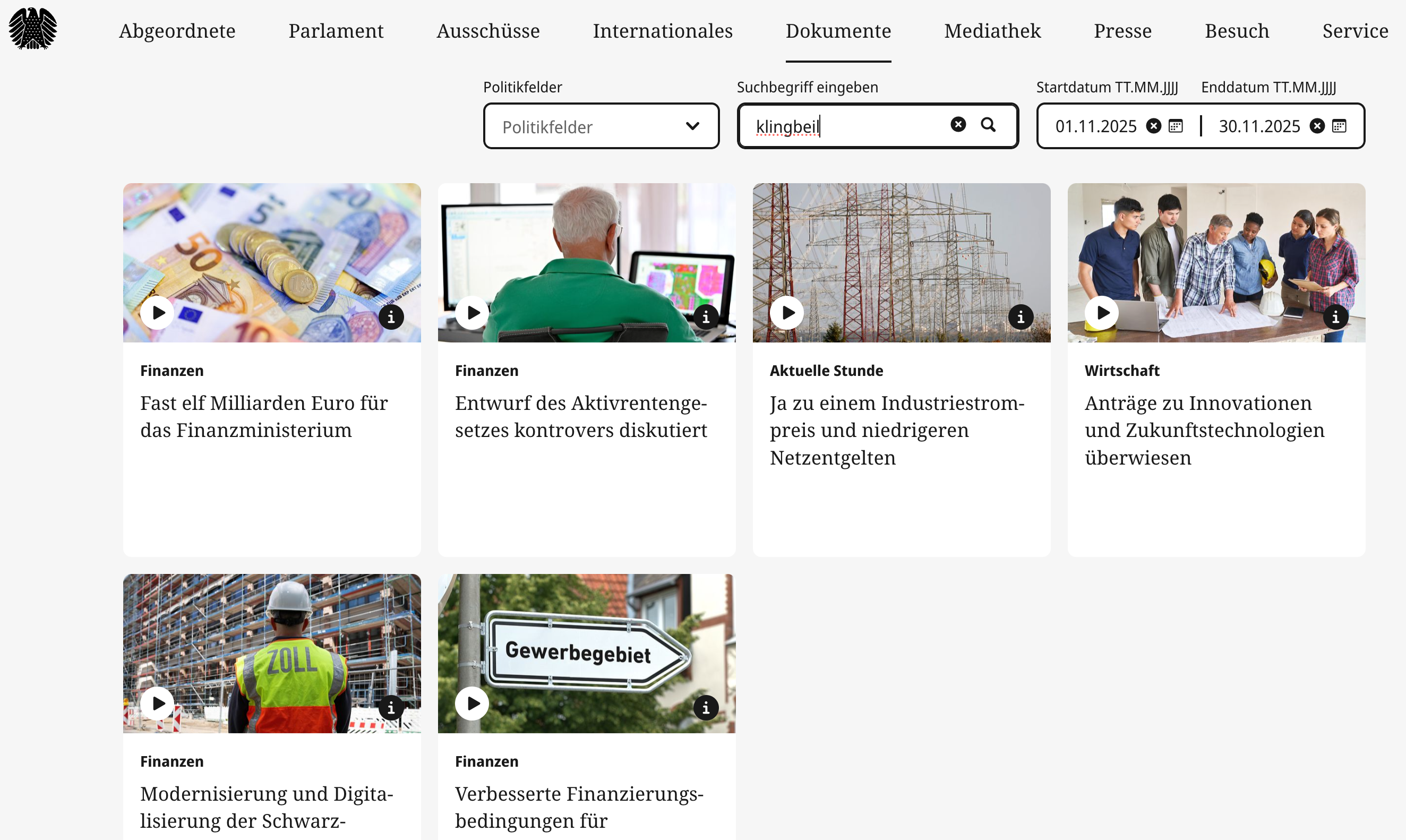Open the Abgeordnete navigation menu
1406x840 pixels.
coord(177,31)
